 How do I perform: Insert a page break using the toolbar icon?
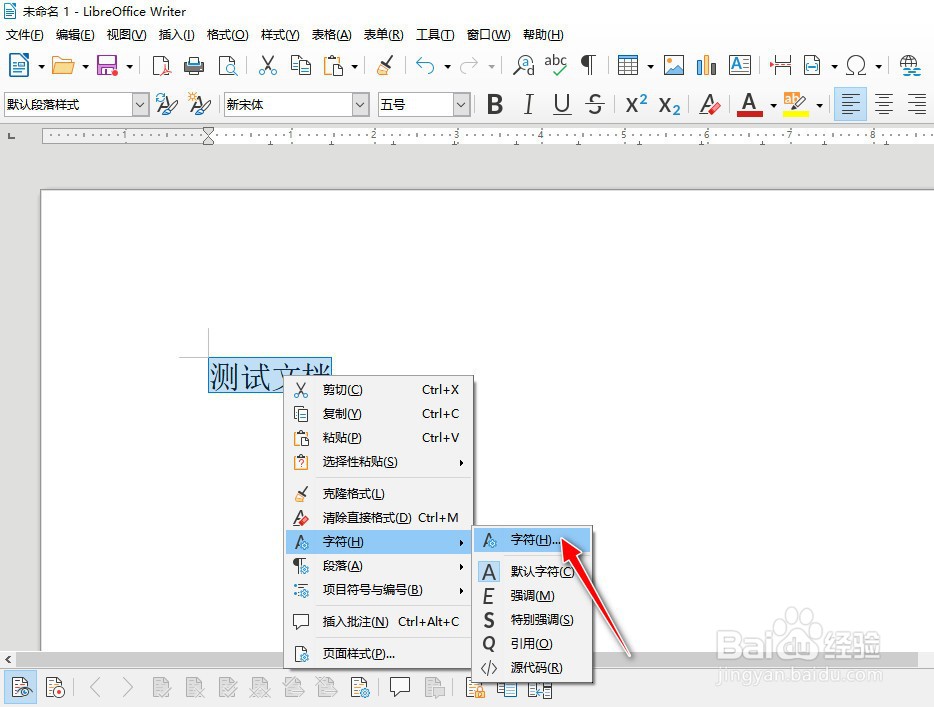(779, 65)
